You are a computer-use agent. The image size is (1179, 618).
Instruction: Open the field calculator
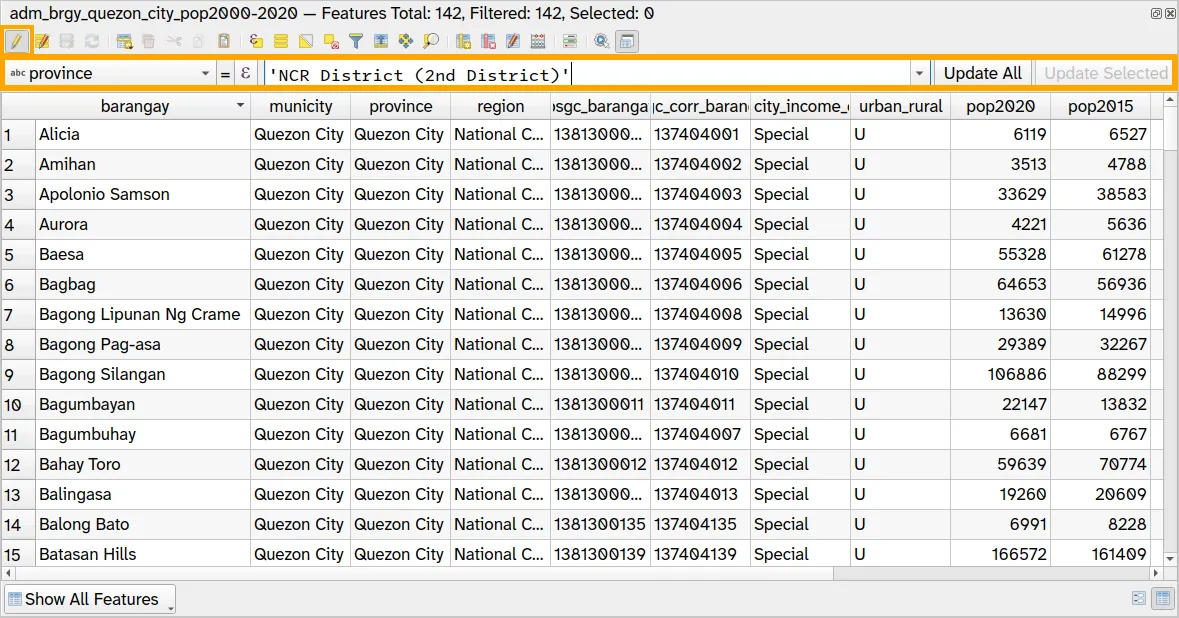[537, 41]
